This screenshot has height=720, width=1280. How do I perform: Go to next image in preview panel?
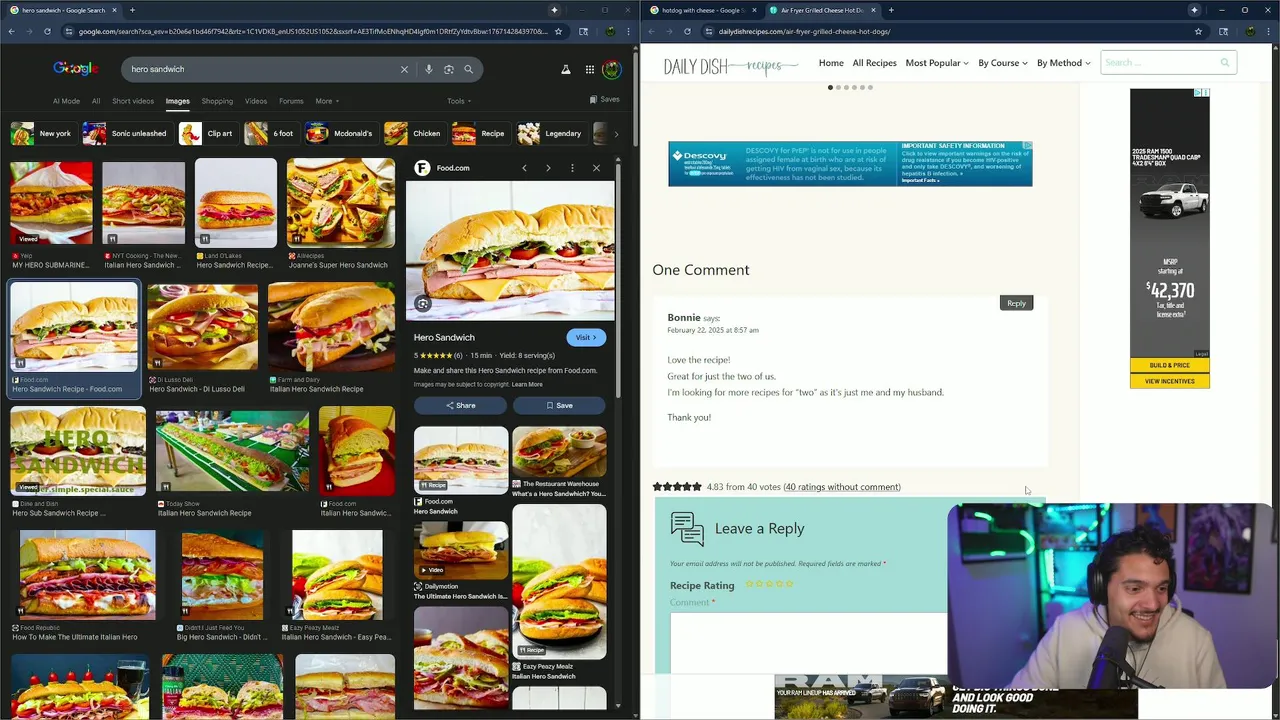548,168
